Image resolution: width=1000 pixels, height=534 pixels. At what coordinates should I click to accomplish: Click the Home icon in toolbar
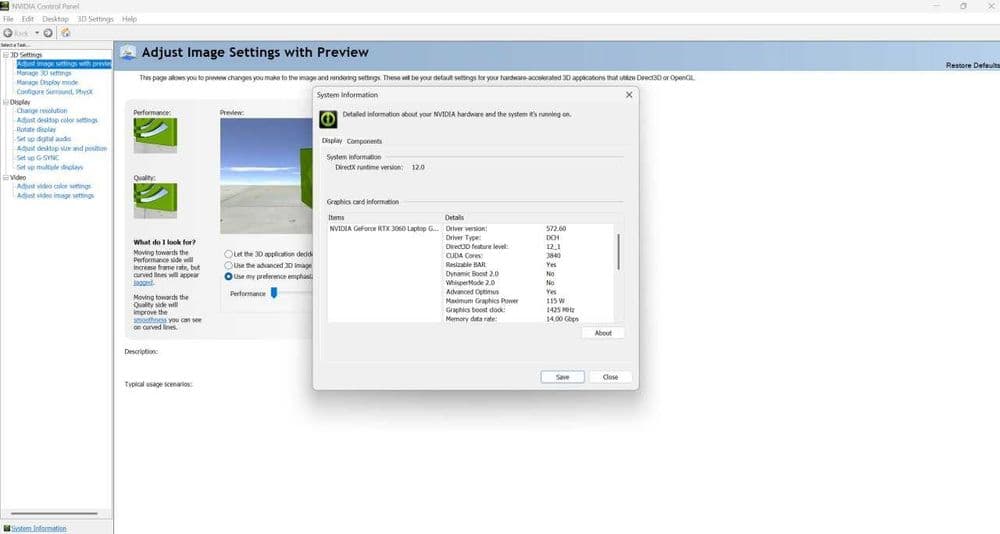coord(66,33)
